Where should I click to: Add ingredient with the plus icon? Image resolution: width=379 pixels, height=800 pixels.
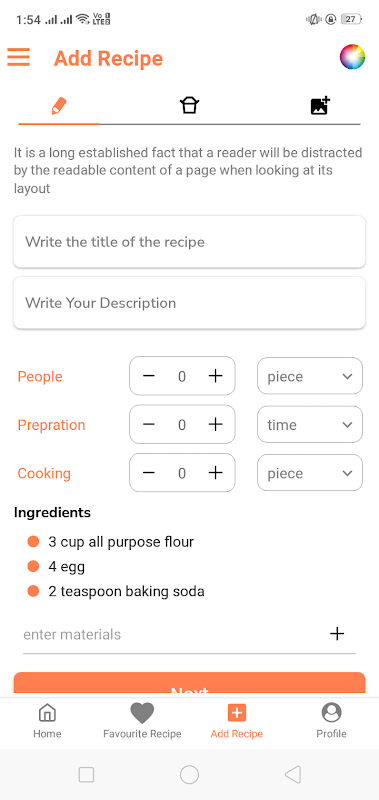[337, 634]
